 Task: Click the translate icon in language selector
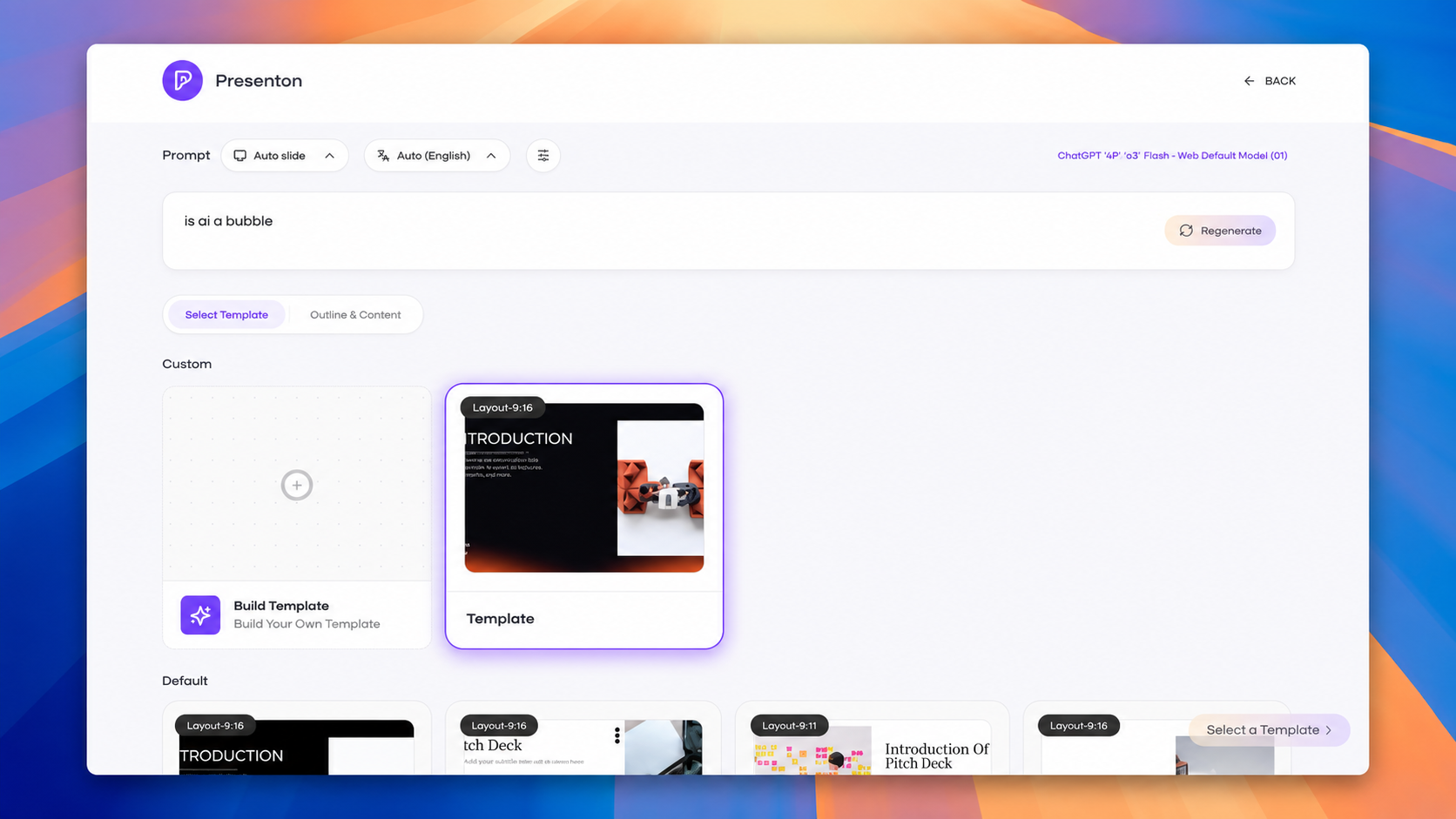click(383, 156)
